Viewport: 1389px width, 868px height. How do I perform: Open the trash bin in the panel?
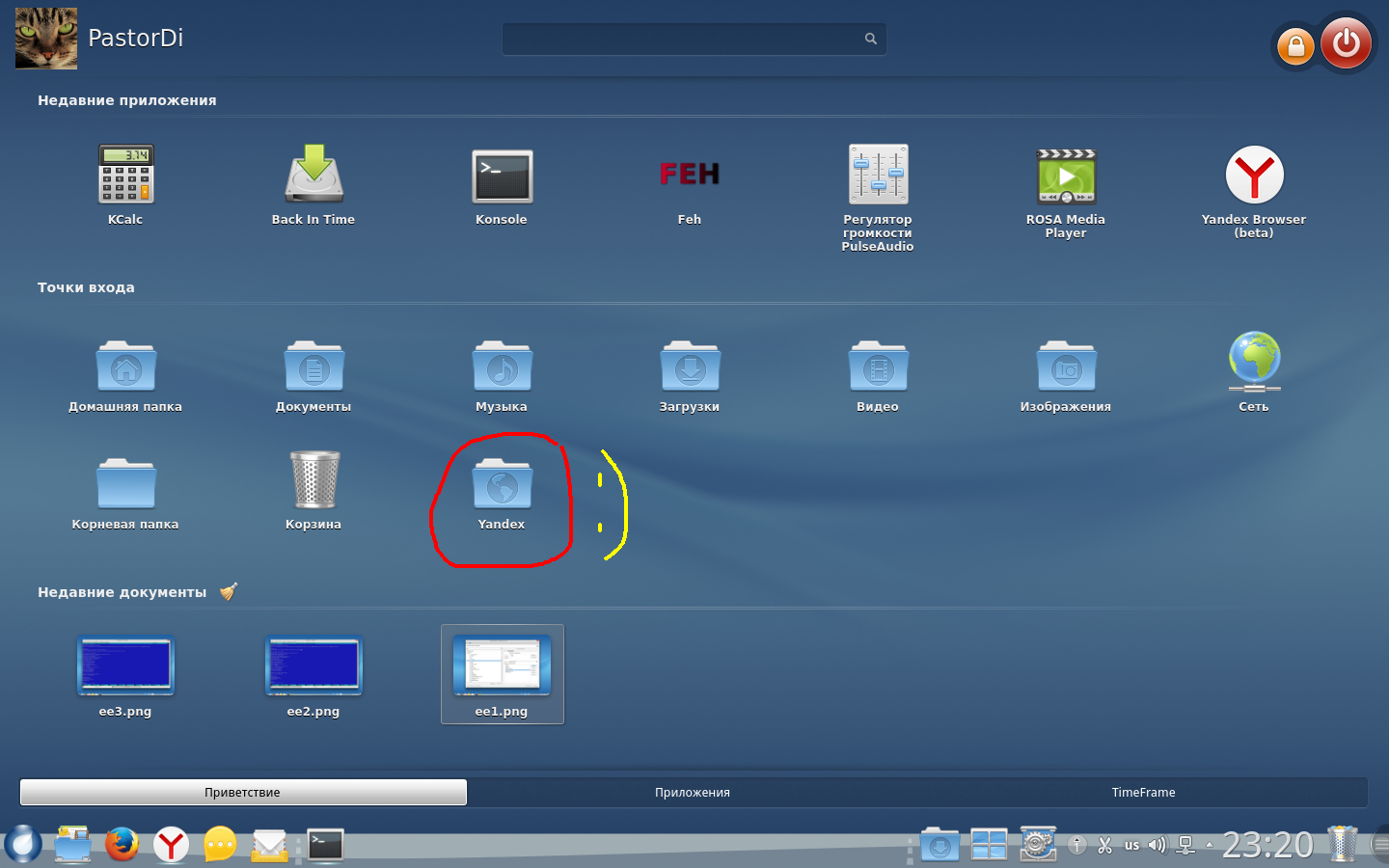click(x=1343, y=844)
